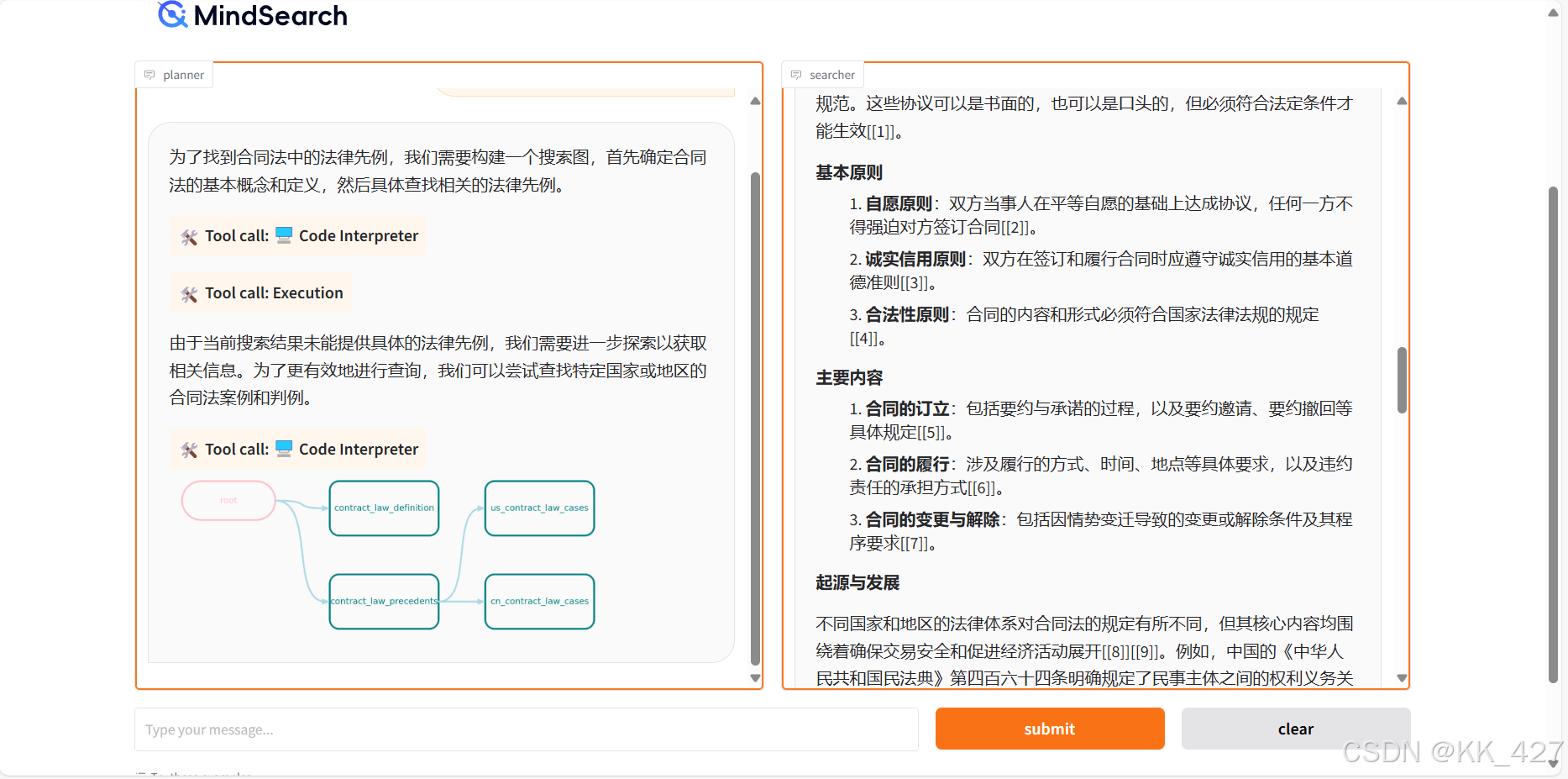Image resolution: width=1568 pixels, height=779 pixels.
Task: Click the wrench icon on the first Code Interpreter call
Action: tap(187, 236)
